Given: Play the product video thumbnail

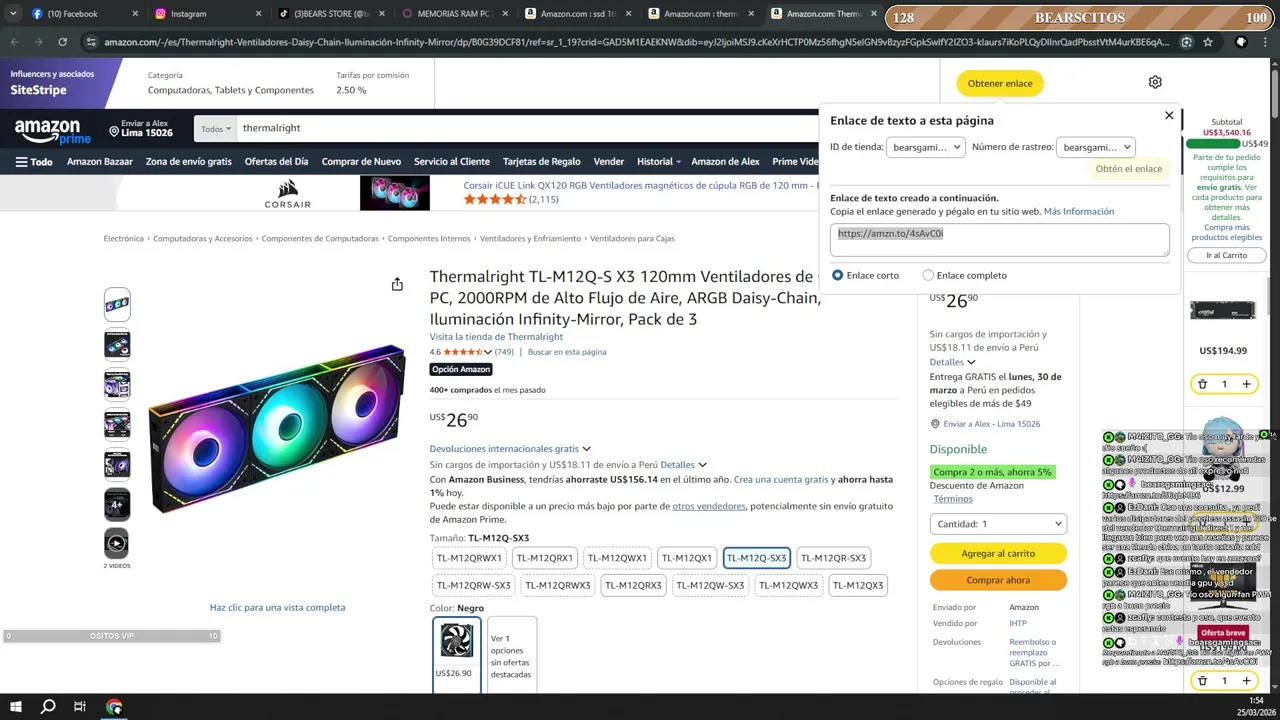Looking at the screenshot, I should point(117,543).
